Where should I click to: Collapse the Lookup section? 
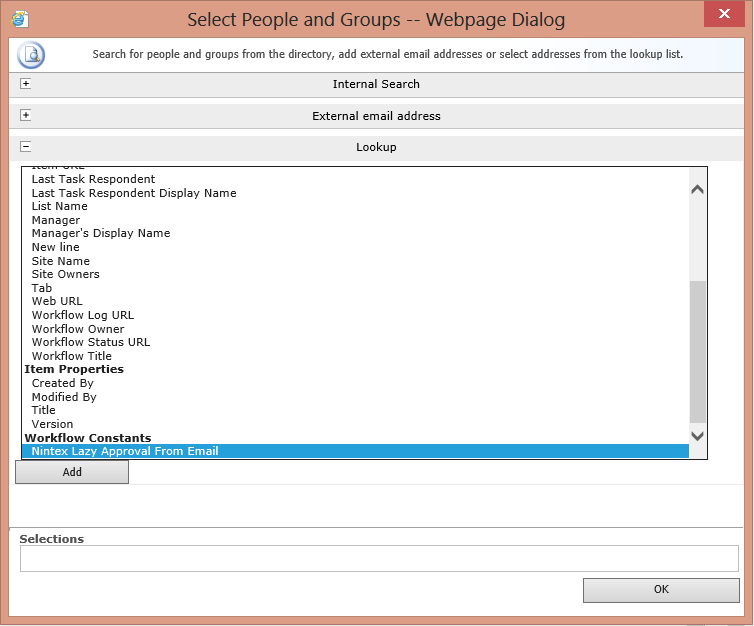pyautogui.click(x=25, y=147)
